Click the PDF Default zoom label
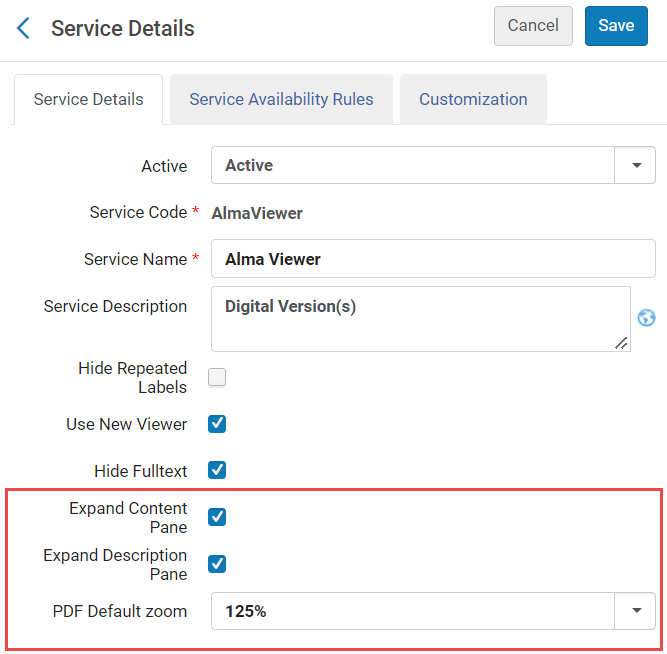 [120, 611]
